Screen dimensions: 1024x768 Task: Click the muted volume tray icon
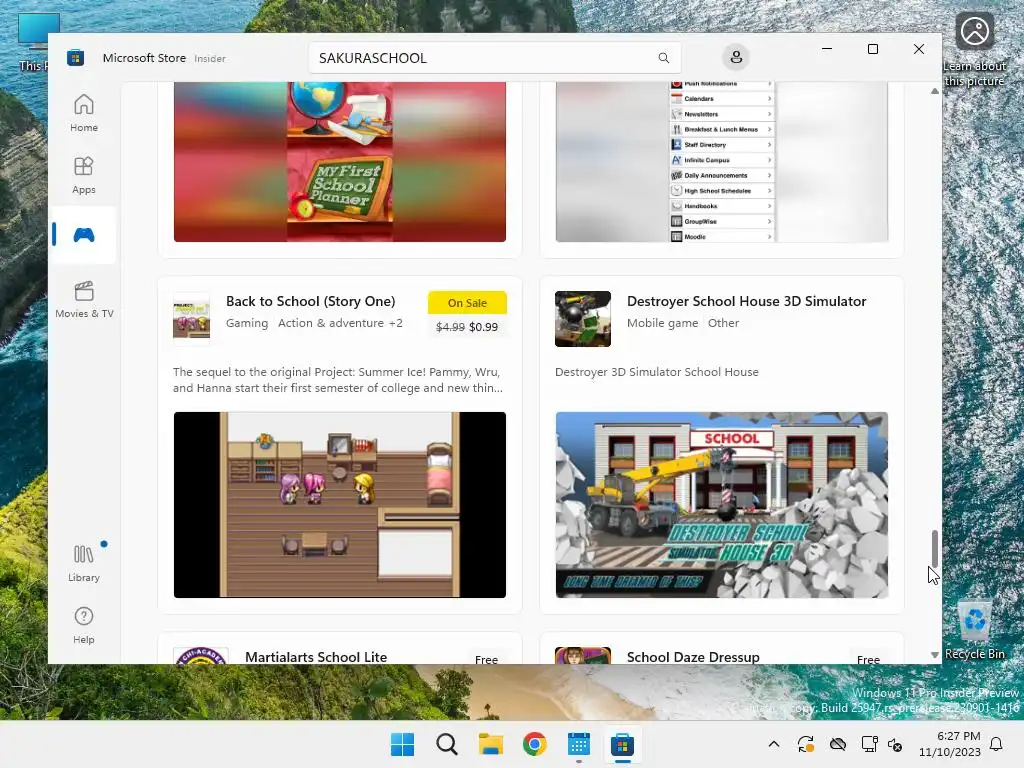tap(895, 744)
